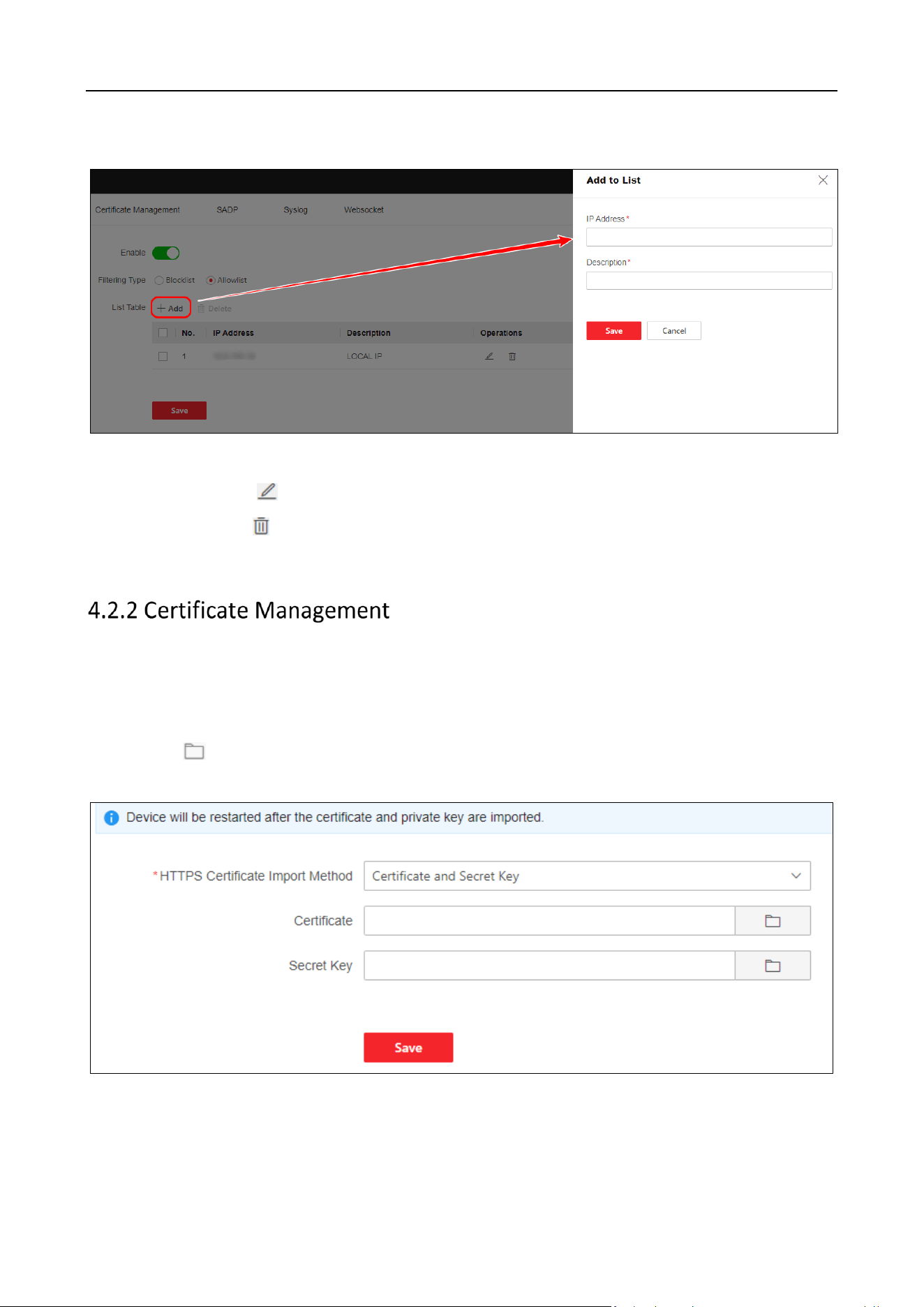Image resolution: width=924 pixels, height=1307 pixels.
Task: Select the Blocklist radio button
Action: coord(159,280)
